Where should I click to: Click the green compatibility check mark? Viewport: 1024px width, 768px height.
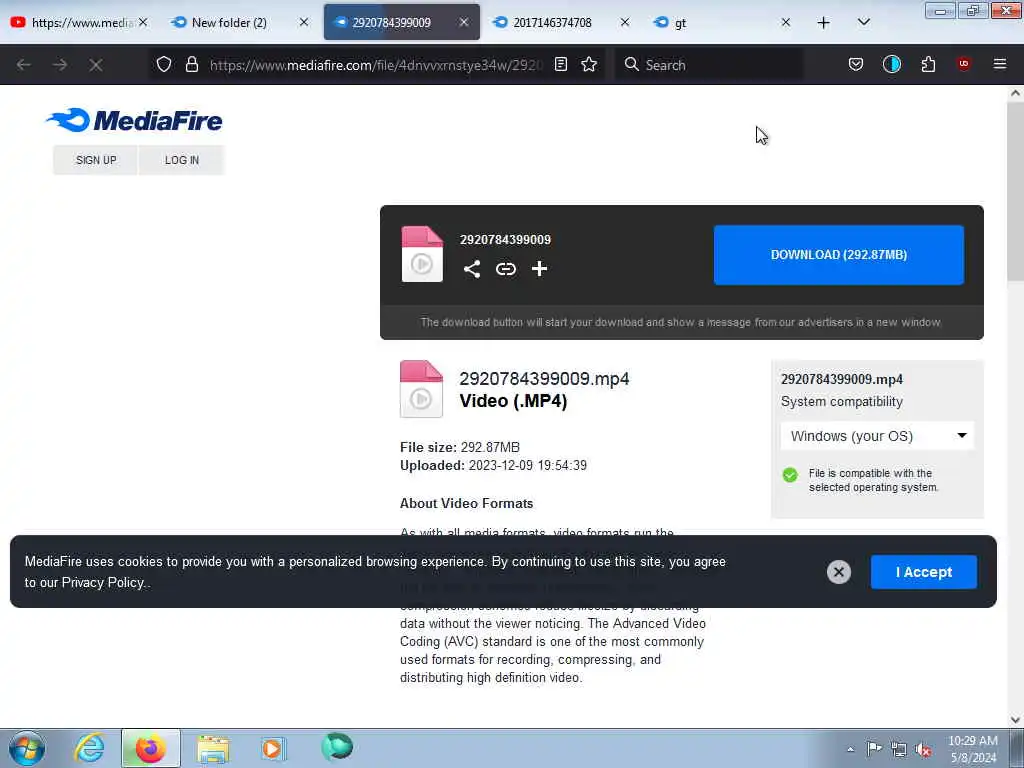pos(790,475)
